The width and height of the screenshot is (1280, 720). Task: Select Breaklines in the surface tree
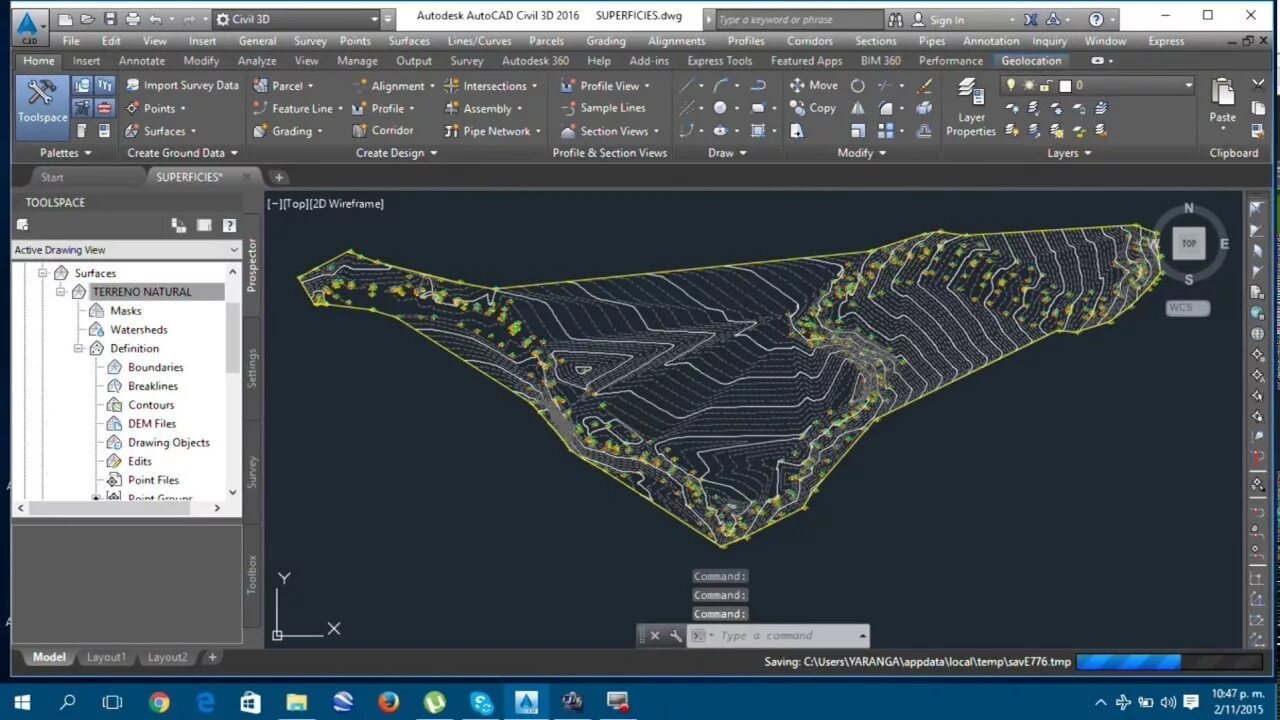[153, 386]
